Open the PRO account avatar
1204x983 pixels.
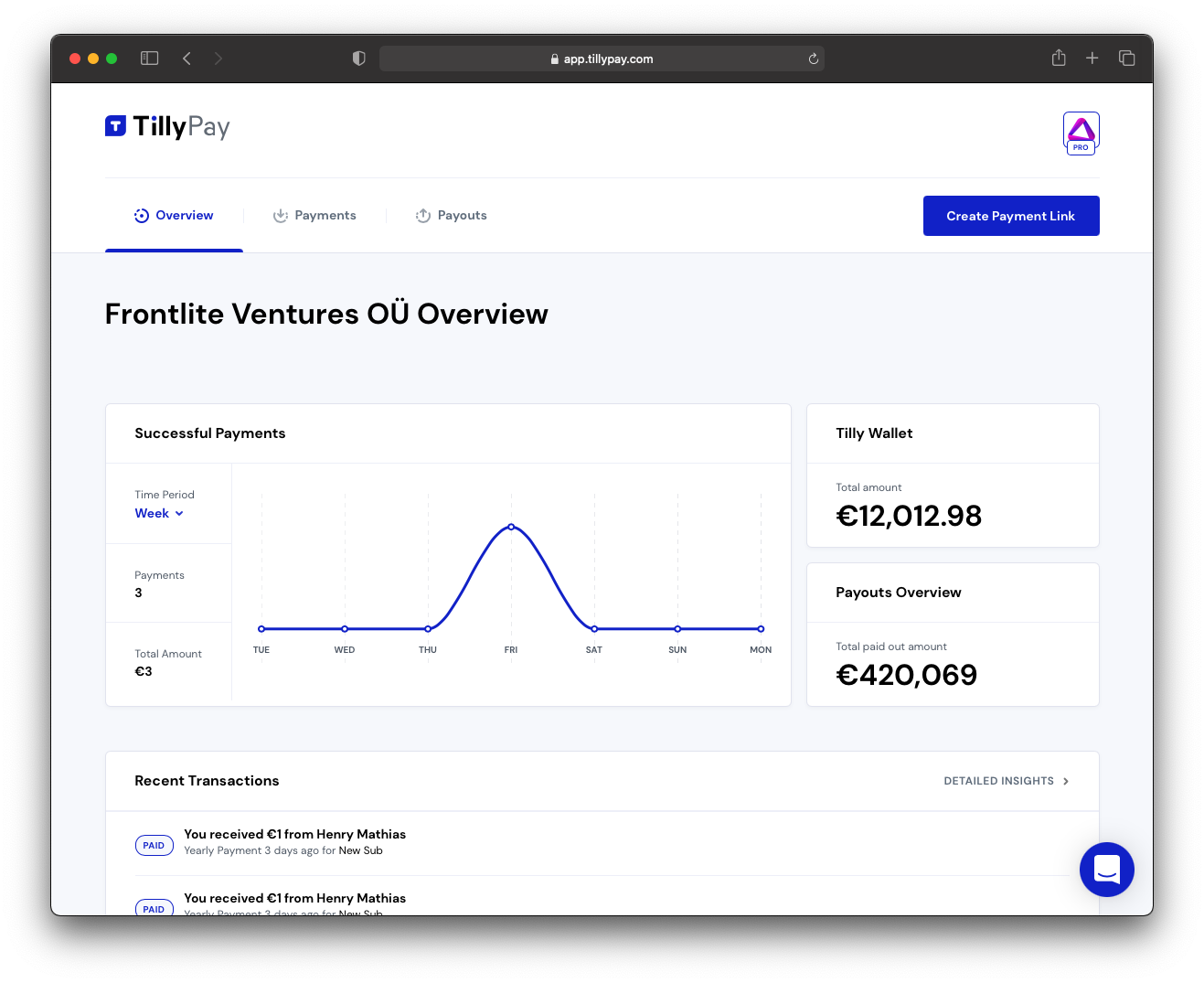(1081, 134)
